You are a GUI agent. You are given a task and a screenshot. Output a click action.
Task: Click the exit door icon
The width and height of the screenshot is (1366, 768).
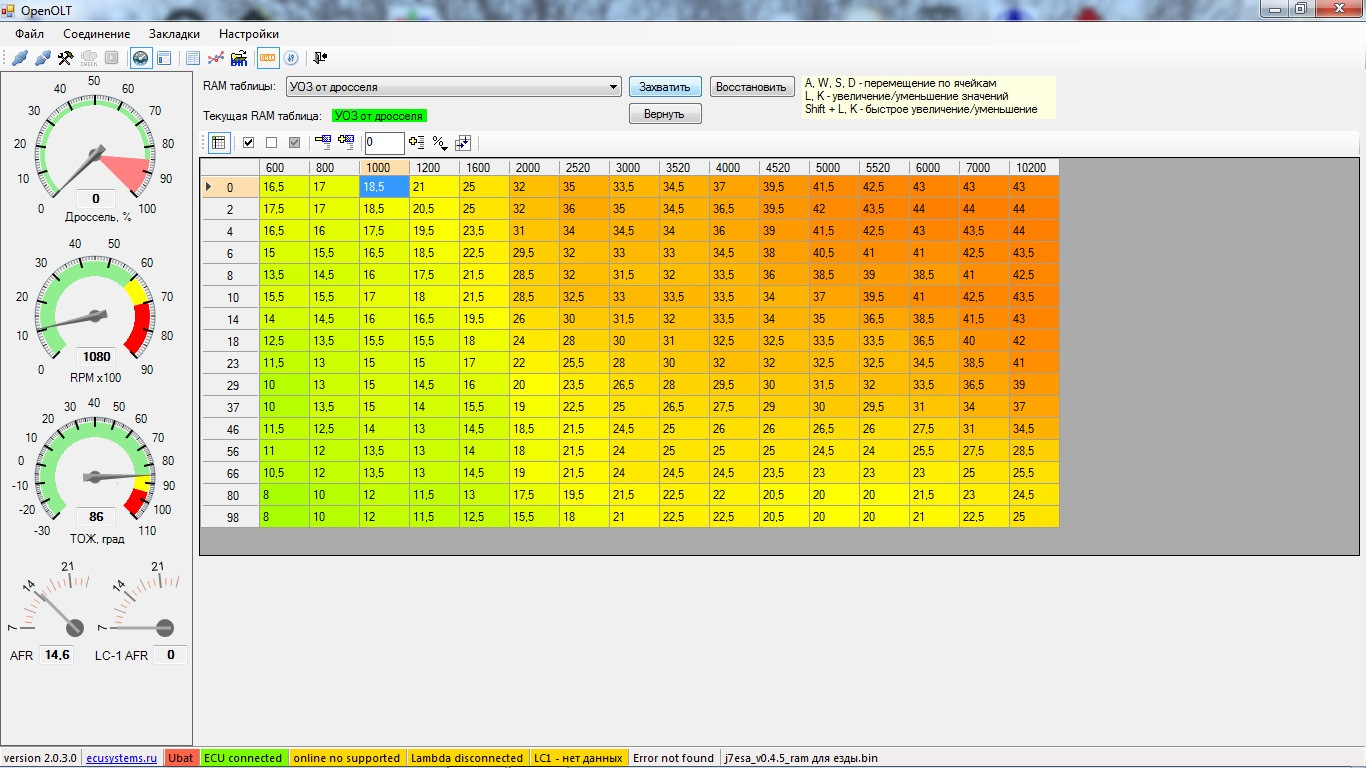pyautogui.click(x=320, y=58)
